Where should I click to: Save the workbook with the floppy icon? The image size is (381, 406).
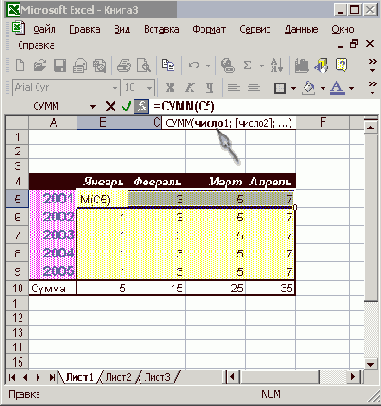click(60, 65)
